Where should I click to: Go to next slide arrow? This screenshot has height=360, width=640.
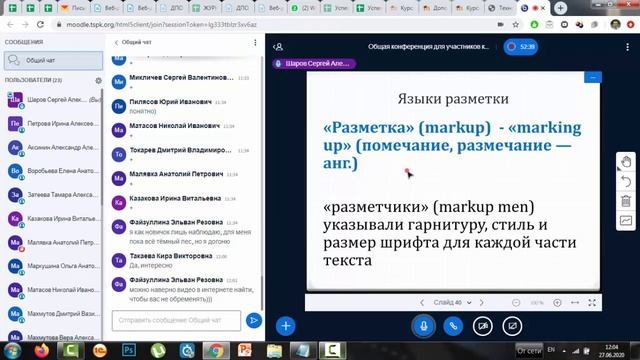coord(482,303)
